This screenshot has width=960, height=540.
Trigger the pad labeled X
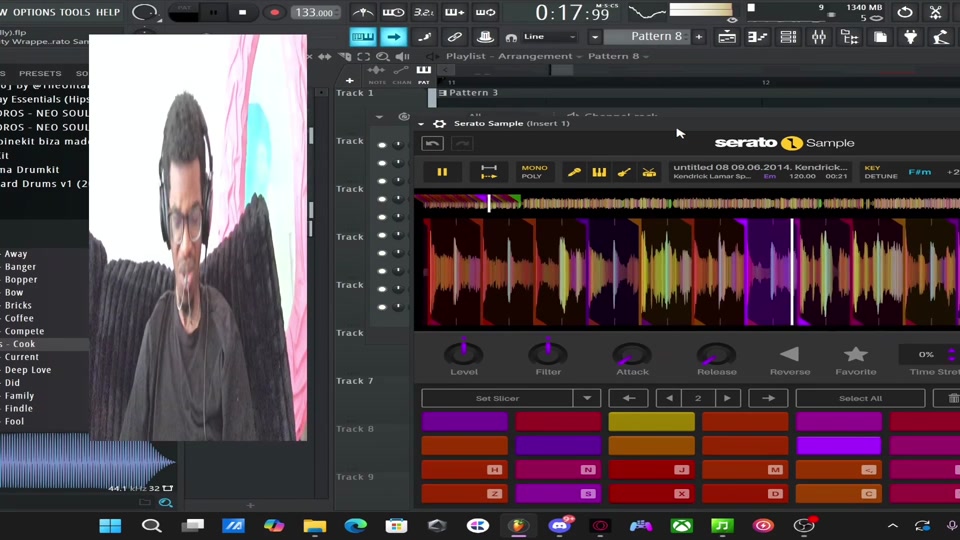[x=651, y=493]
